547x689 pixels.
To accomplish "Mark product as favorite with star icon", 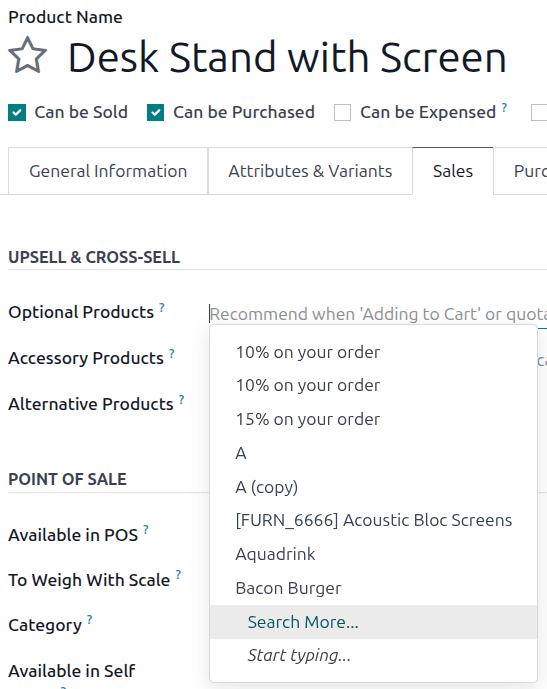I will [x=27, y=56].
